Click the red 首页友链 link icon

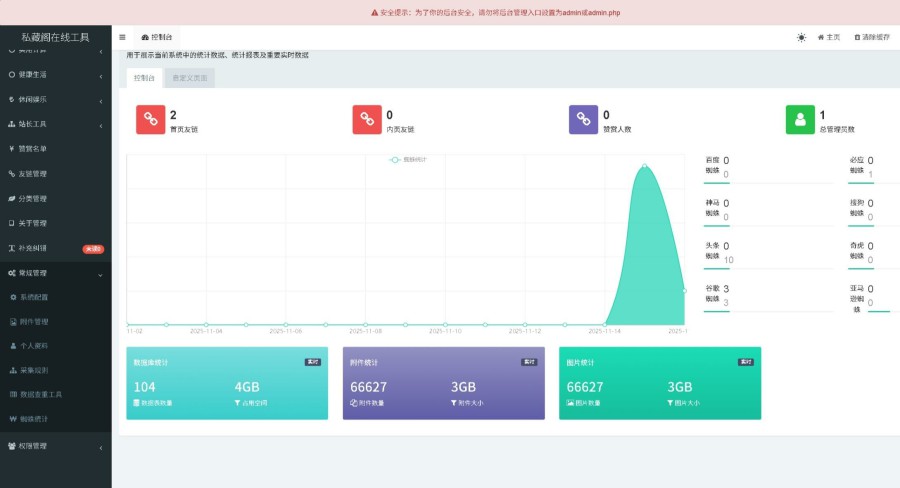(150, 119)
